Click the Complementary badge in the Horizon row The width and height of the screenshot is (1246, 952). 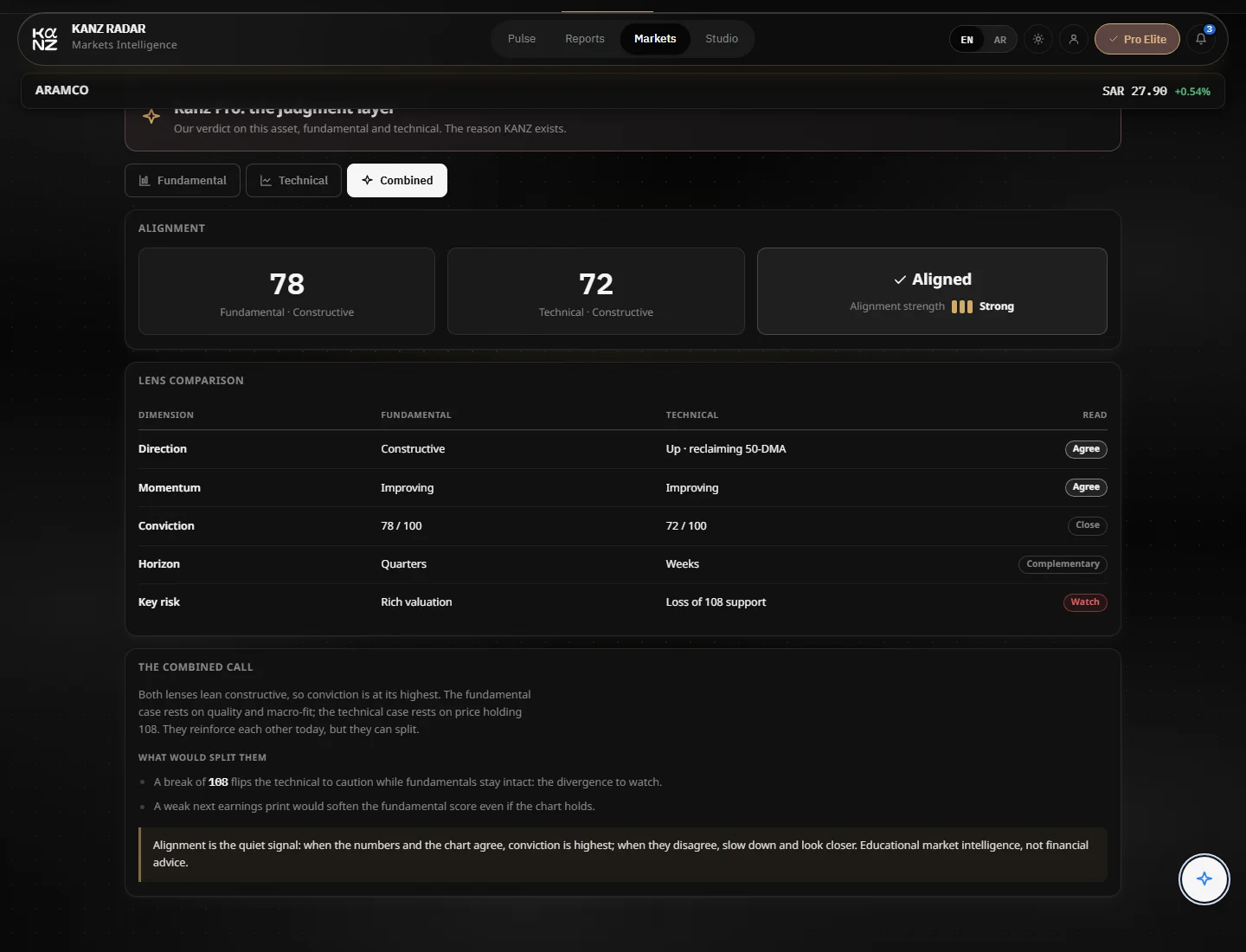click(x=1063, y=564)
